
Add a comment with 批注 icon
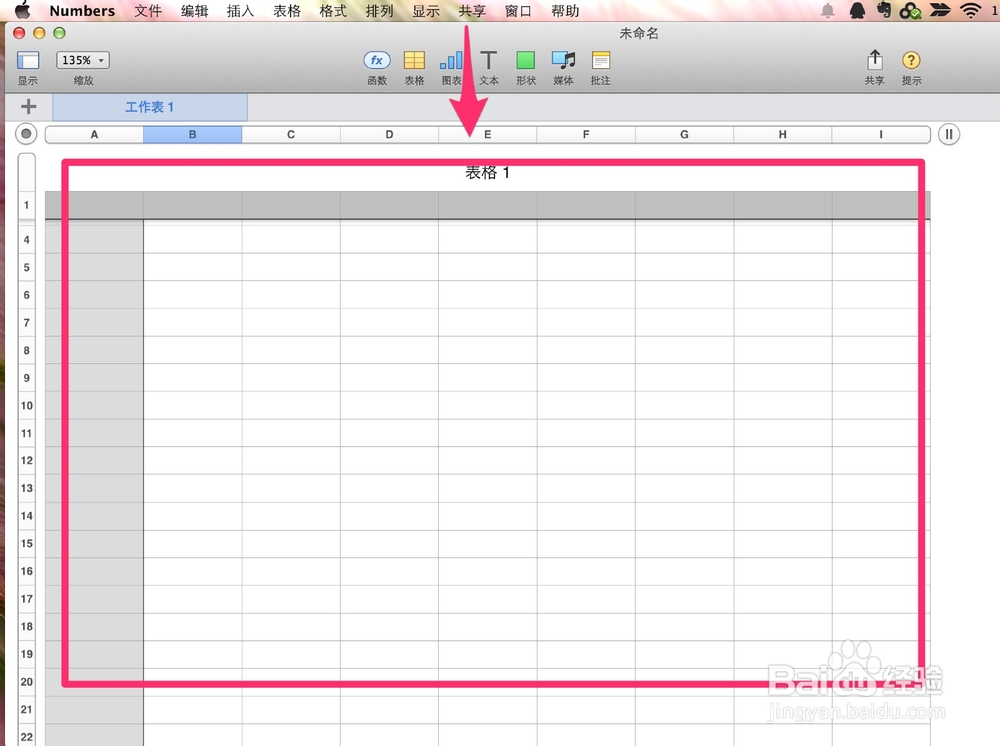(600, 61)
